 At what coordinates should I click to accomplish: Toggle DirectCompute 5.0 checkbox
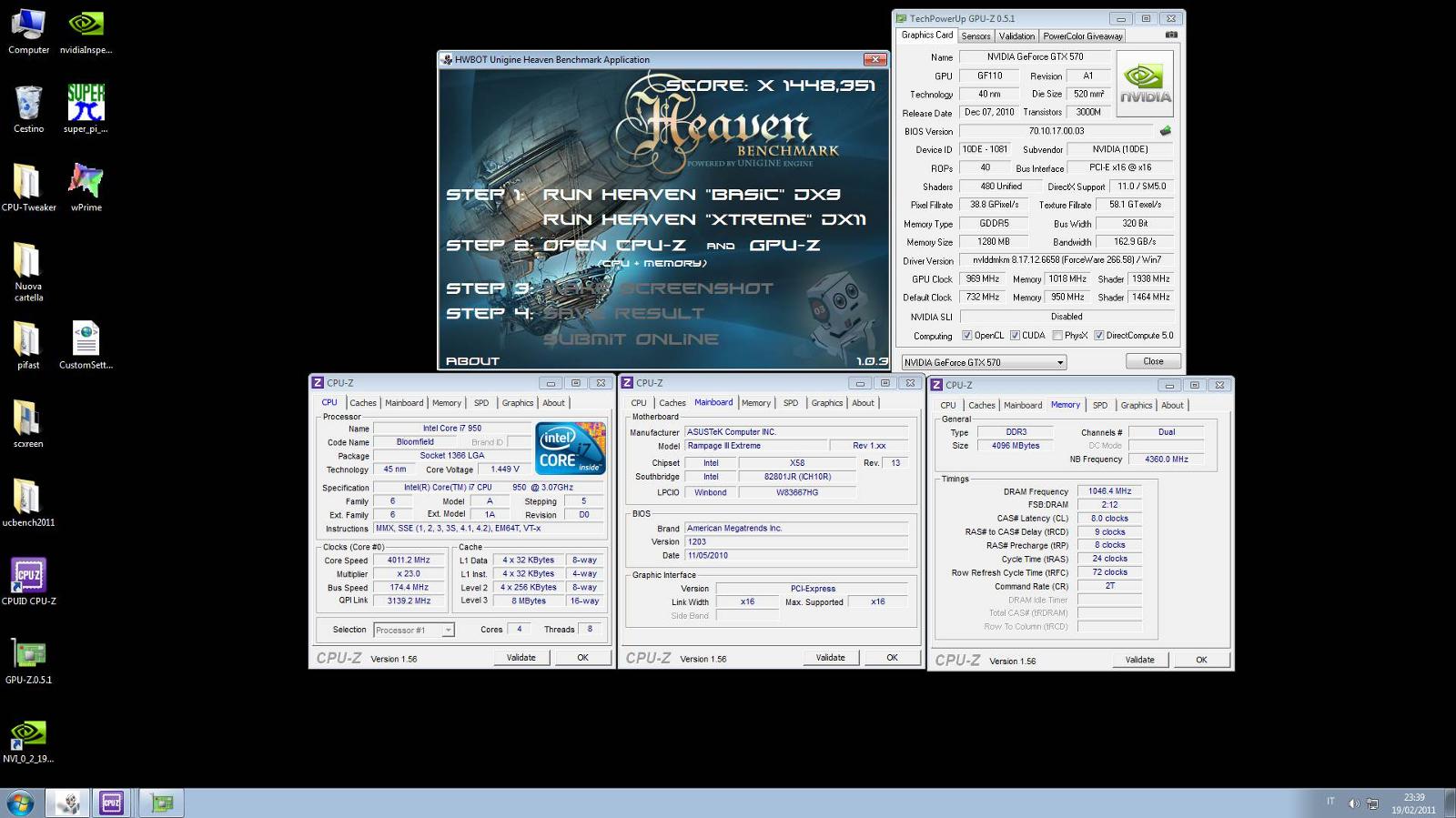click(x=1099, y=336)
